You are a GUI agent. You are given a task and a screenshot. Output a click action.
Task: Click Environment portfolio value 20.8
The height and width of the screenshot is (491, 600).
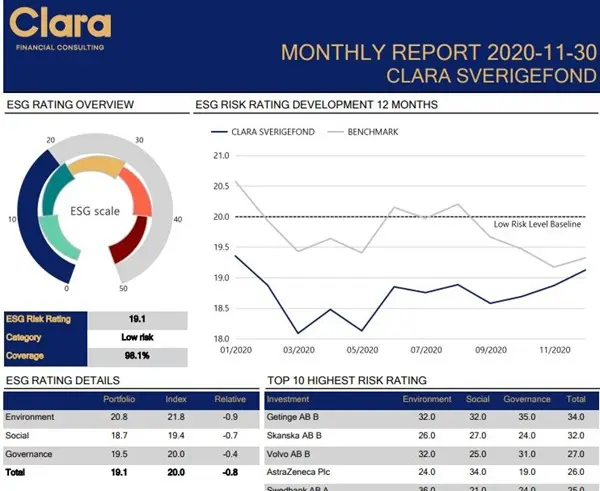(x=119, y=417)
